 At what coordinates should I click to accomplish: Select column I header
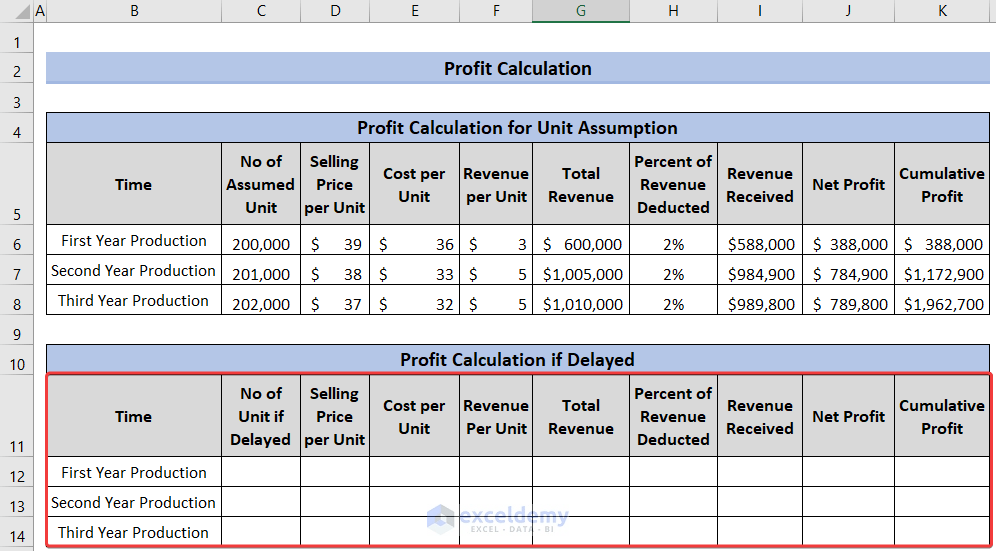click(x=760, y=11)
